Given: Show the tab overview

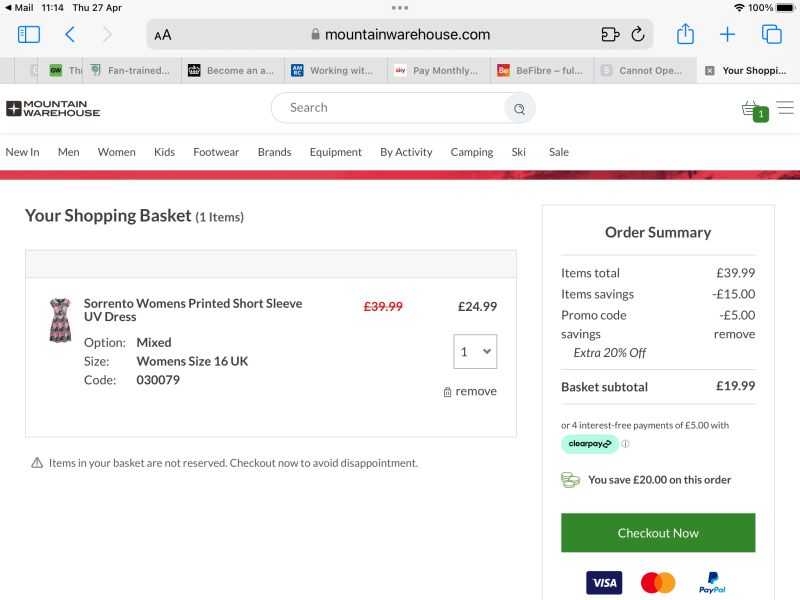Looking at the screenshot, I should pos(771,35).
